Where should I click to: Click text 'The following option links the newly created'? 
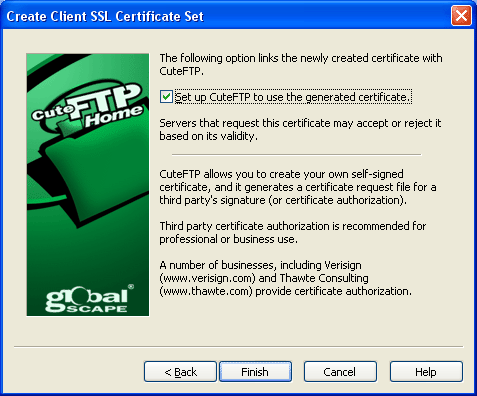point(264,58)
